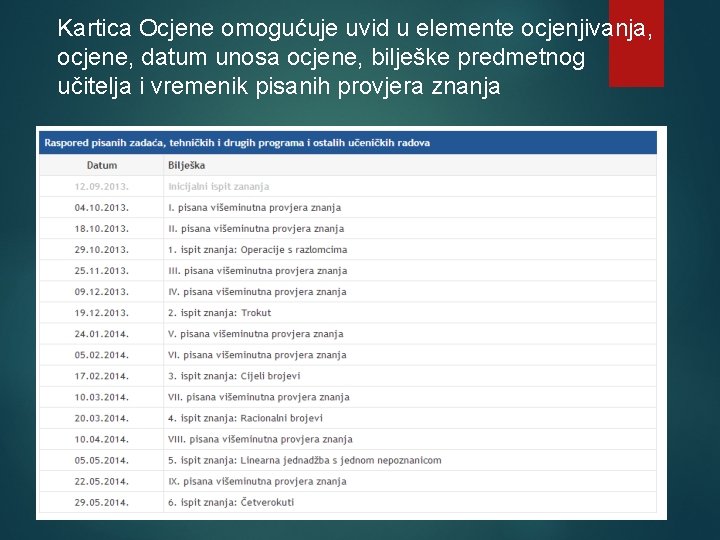The height and width of the screenshot is (540, 720).
Task: Click '3. ispit znanja: Cijeli brojevi'
Action: (234, 377)
